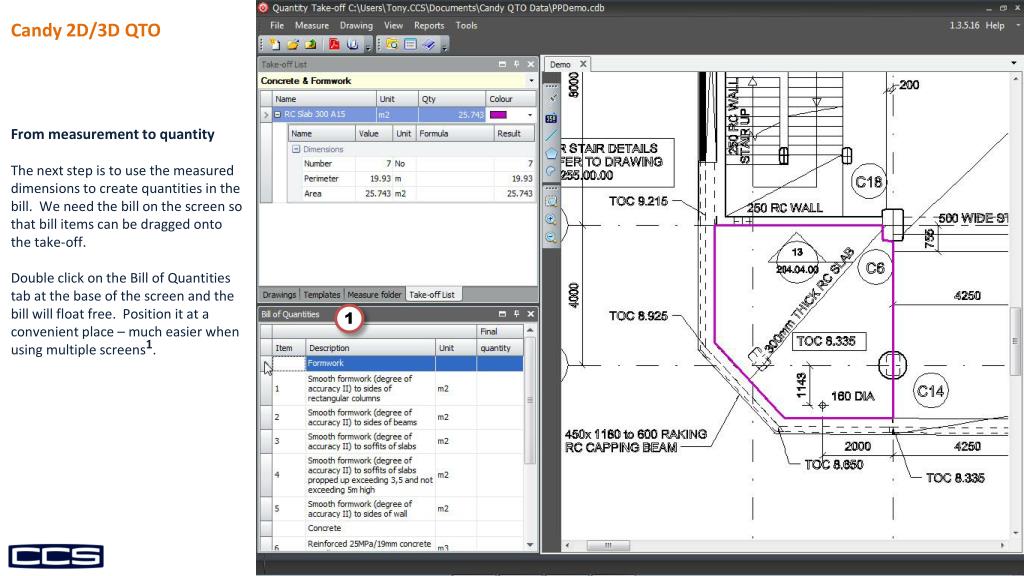The height and width of the screenshot is (576, 1024).
Task: Pin the Take-off List panel
Action: [x=517, y=64]
